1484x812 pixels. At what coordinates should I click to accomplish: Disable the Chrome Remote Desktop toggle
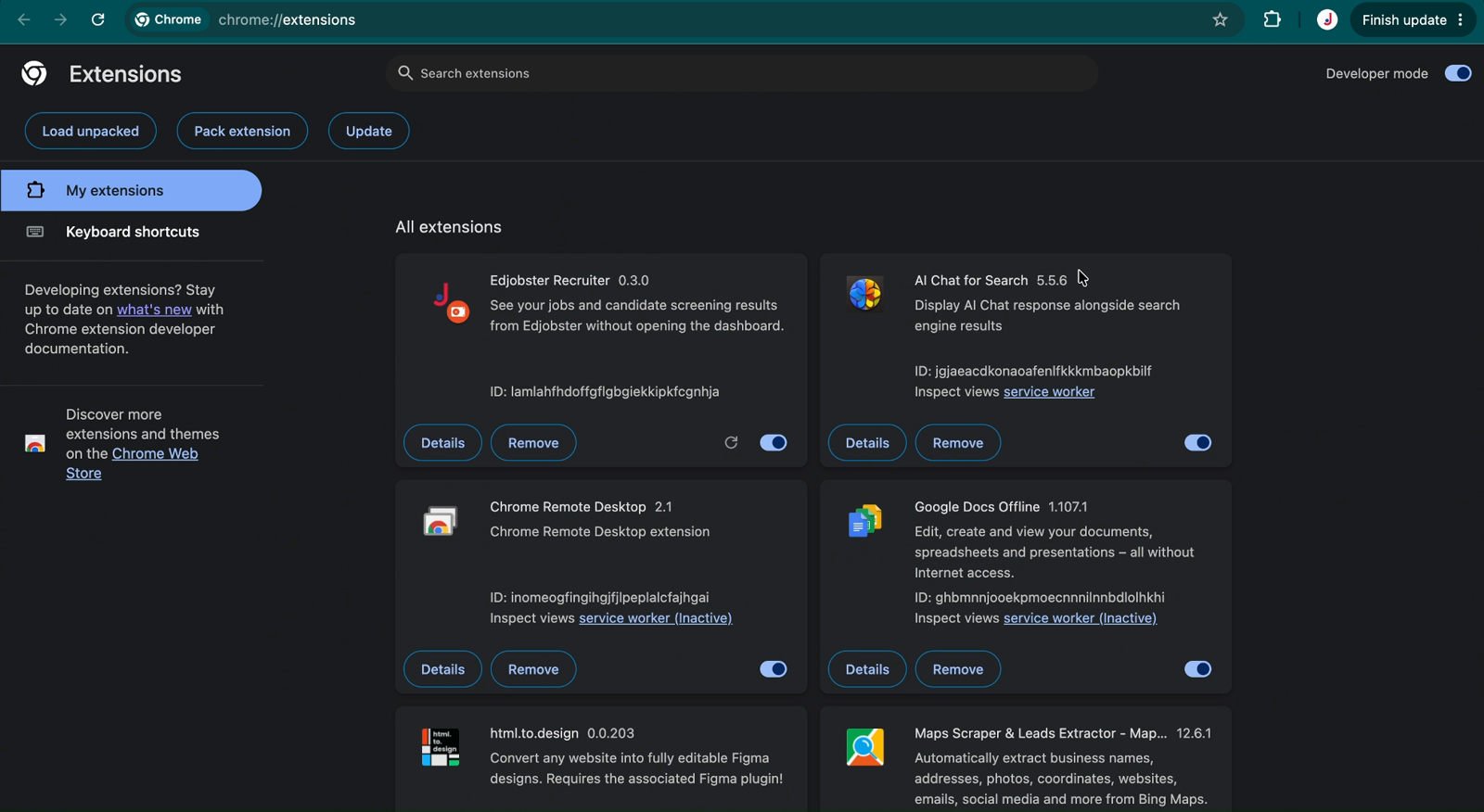pos(774,669)
